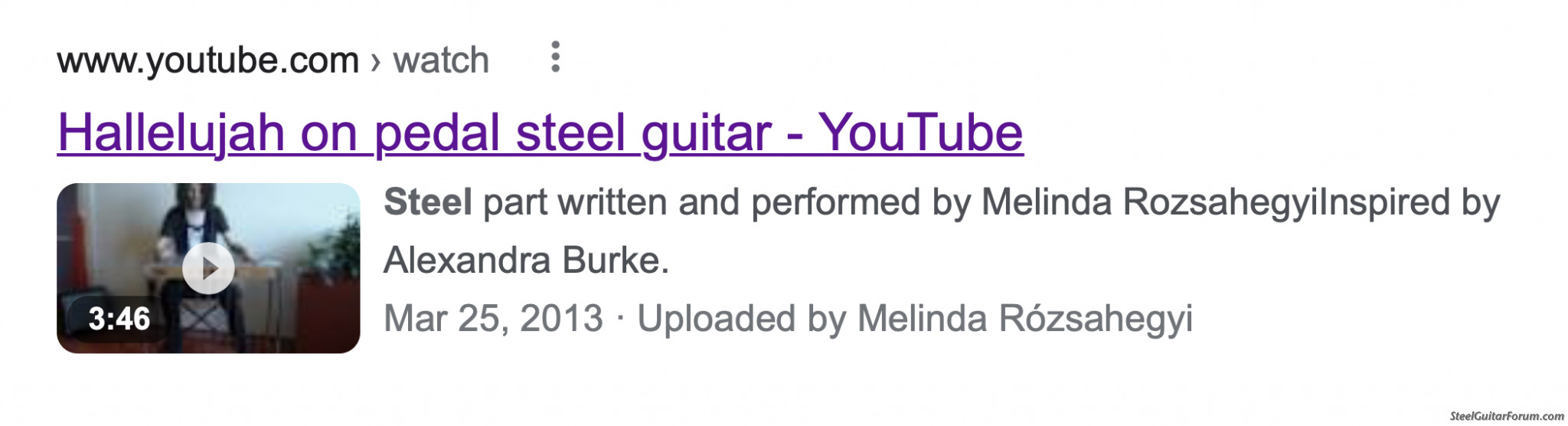1568x426 pixels.
Task: Select the video thumbnail image
Action: pos(208,268)
